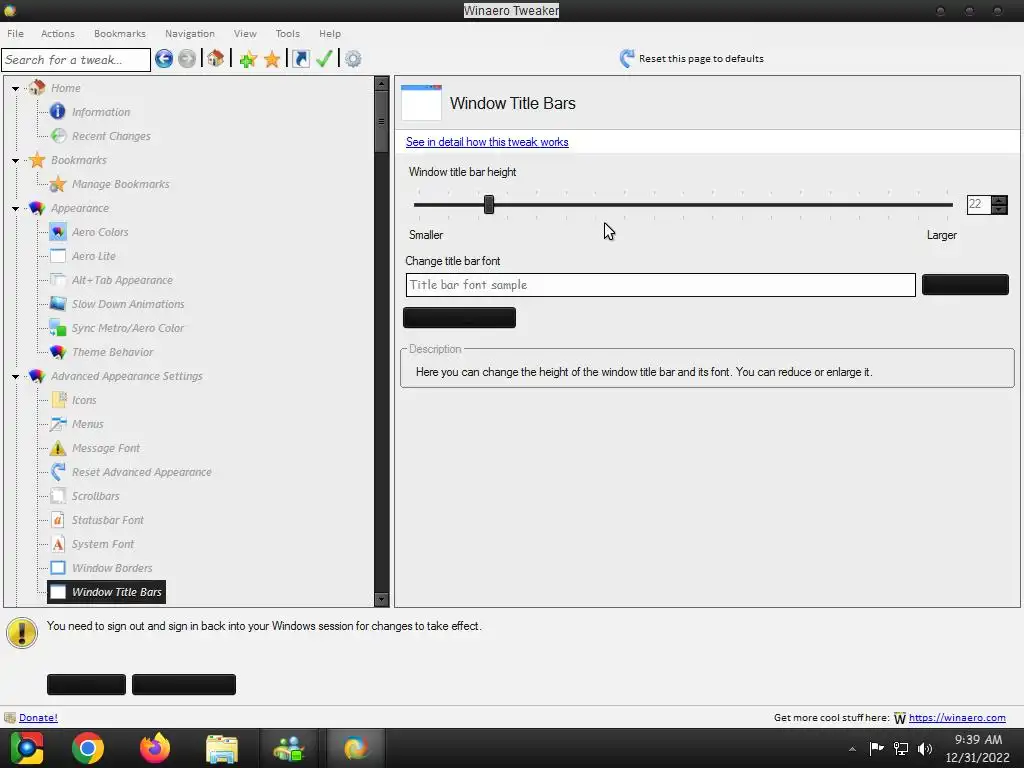The image size is (1024, 768).
Task: Click the title bar height slider thumb
Action: 488,204
